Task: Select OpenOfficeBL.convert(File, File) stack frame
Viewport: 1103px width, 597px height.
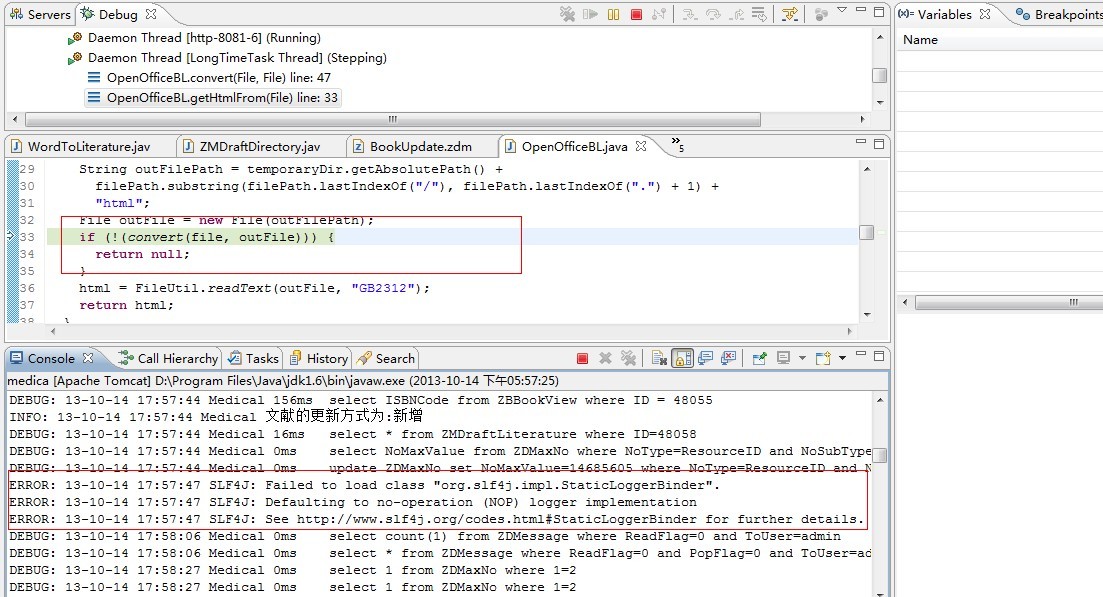Action: [x=218, y=78]
